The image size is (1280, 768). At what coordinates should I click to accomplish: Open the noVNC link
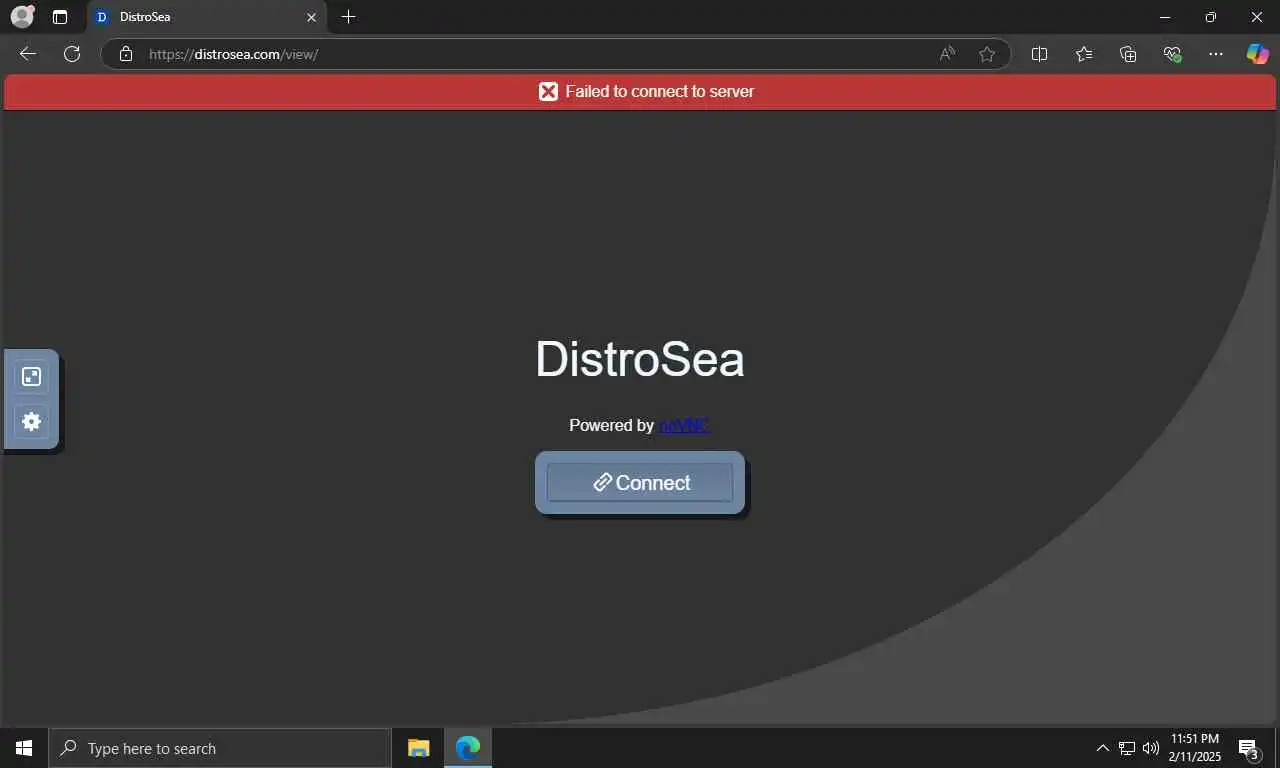(684, 425)
